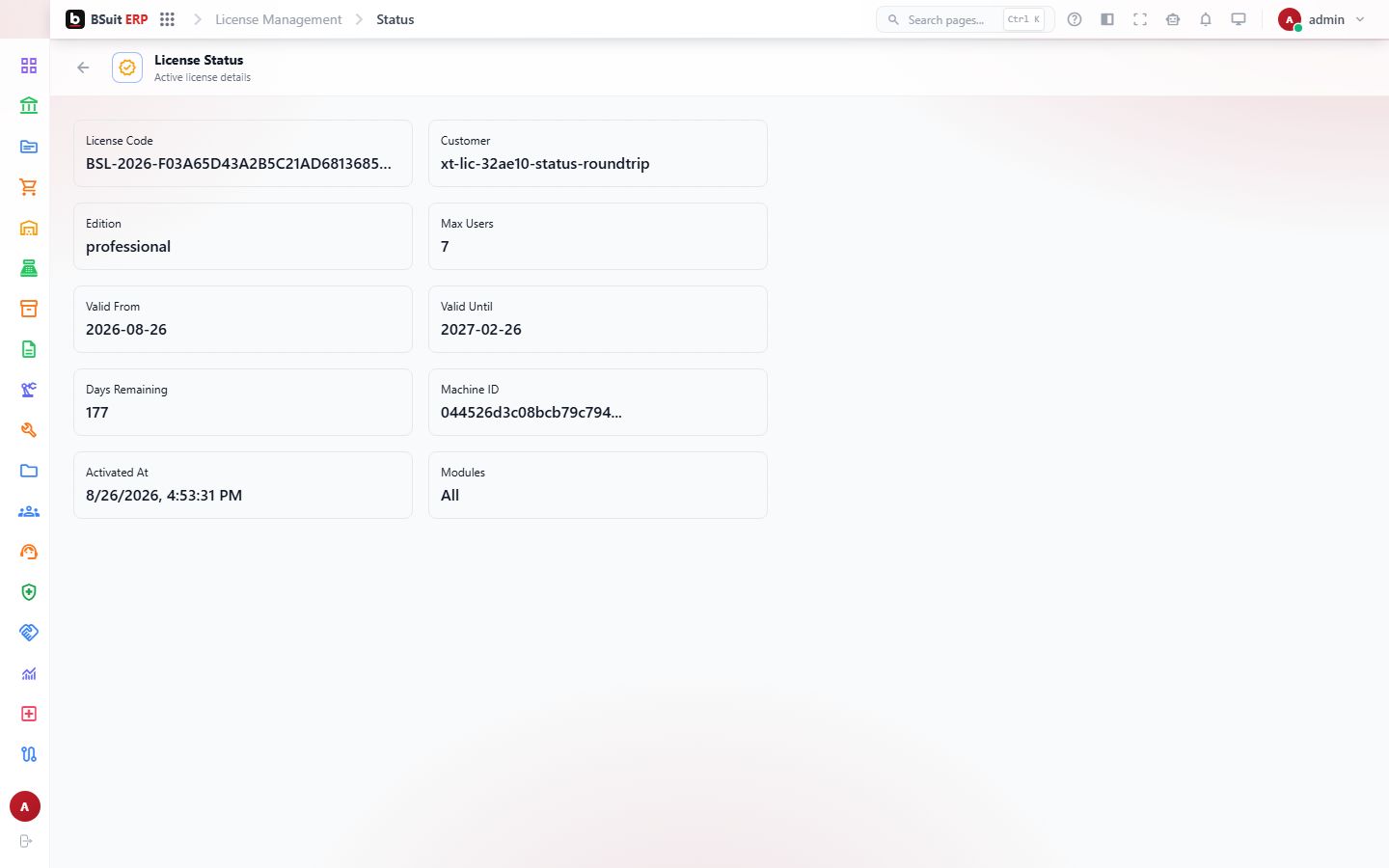1389x868 pixels.
Task: Go back with the arrow button
Action: [83, 68]
